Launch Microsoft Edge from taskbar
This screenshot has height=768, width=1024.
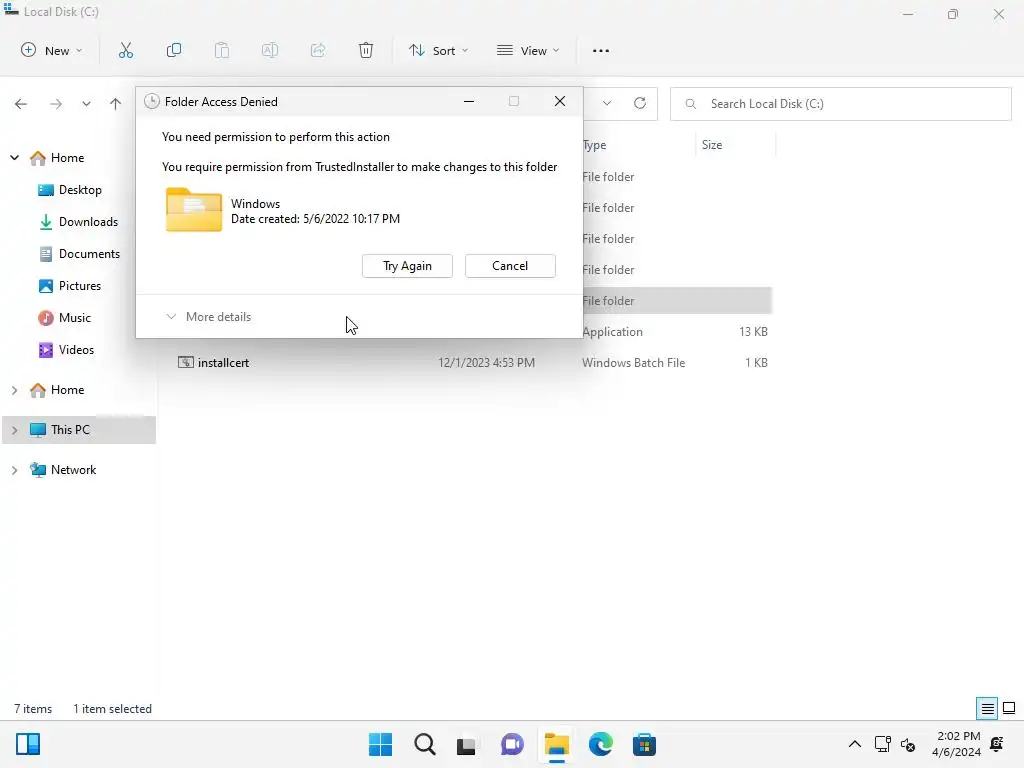pyautogui.click(x=600, y=744)
